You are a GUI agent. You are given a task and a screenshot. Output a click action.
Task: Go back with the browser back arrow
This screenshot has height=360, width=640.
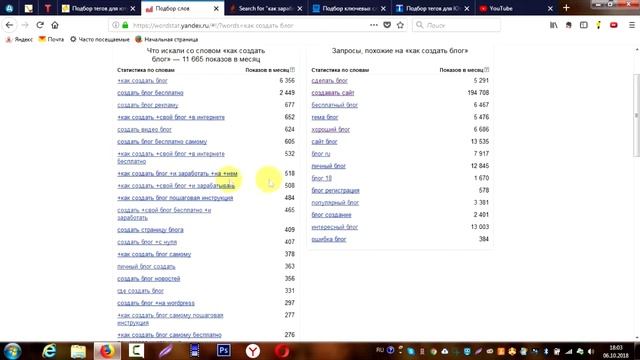click(x=9, y=25)
